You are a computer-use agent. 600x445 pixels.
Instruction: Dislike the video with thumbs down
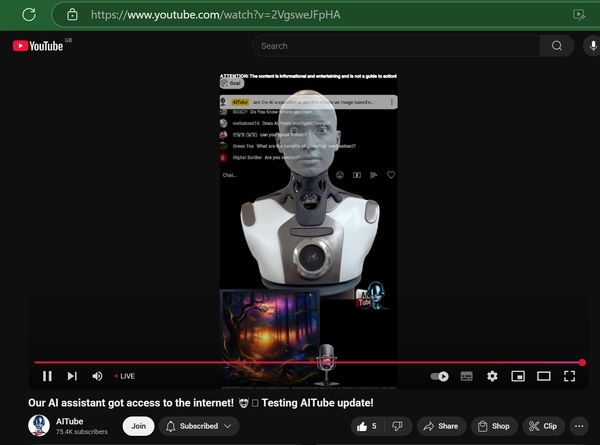click(398, 426)
